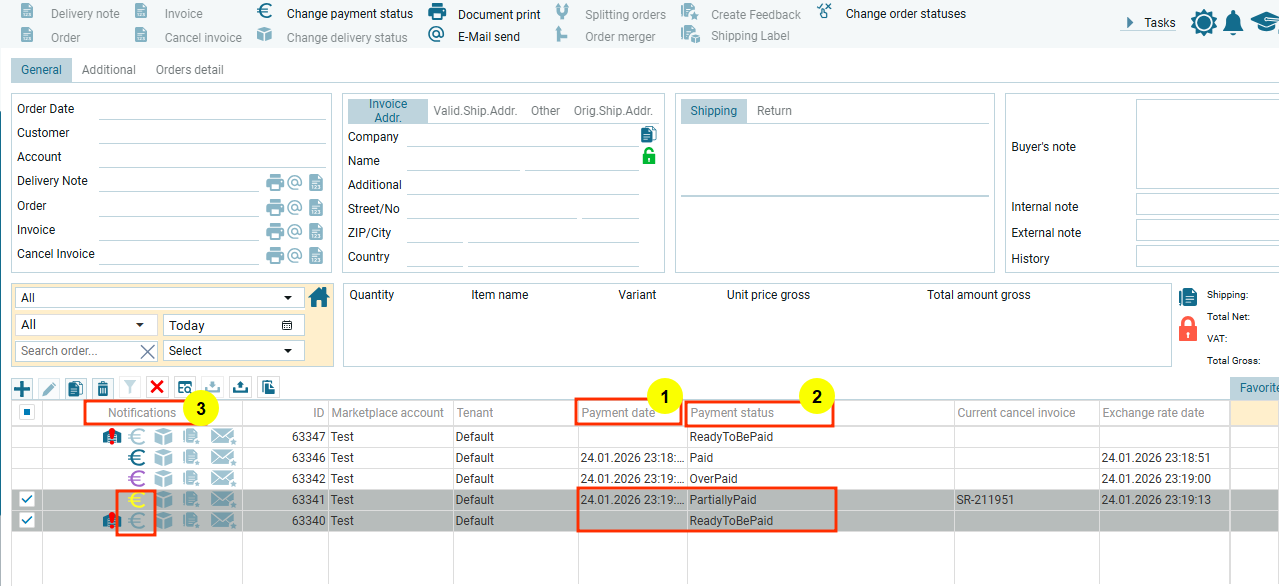Click the yellow euro icon for order 63341
Screen dimensions: 1279x586
click(x=137, y=500)
